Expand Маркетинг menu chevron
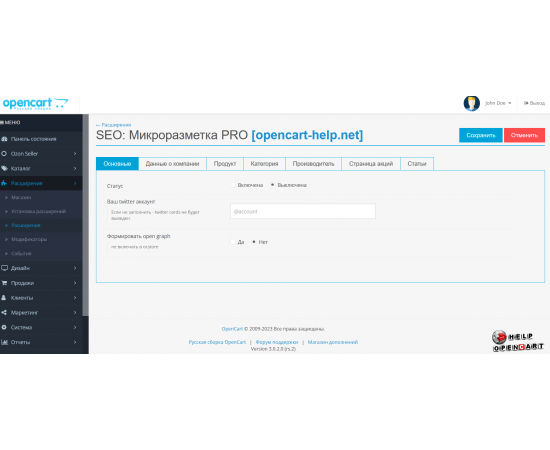The height and width of the screenshot is (450, 550). [x=75, y=313]
